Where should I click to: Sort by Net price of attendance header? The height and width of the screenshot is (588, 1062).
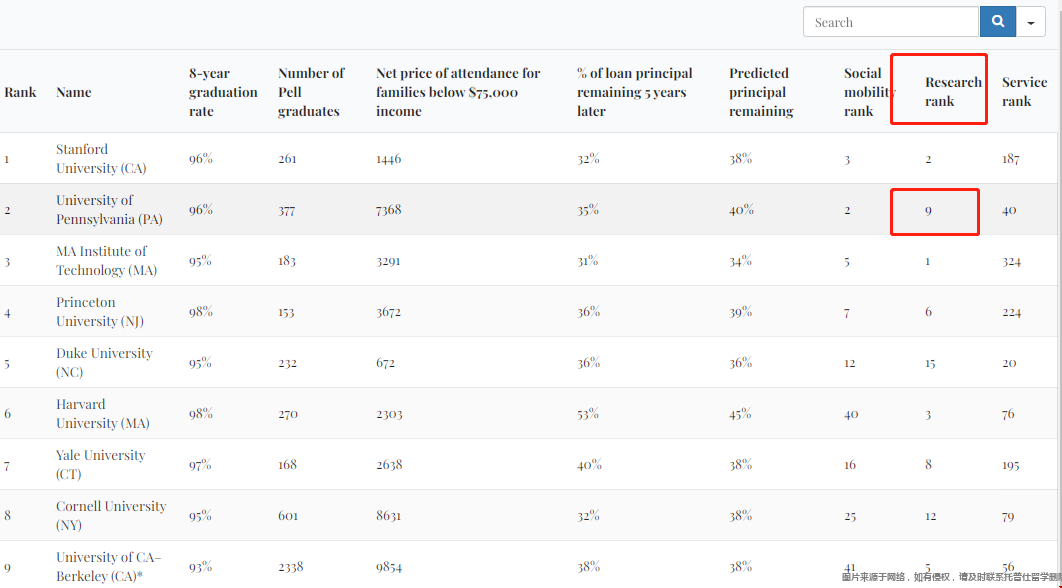tap(458, 92)
